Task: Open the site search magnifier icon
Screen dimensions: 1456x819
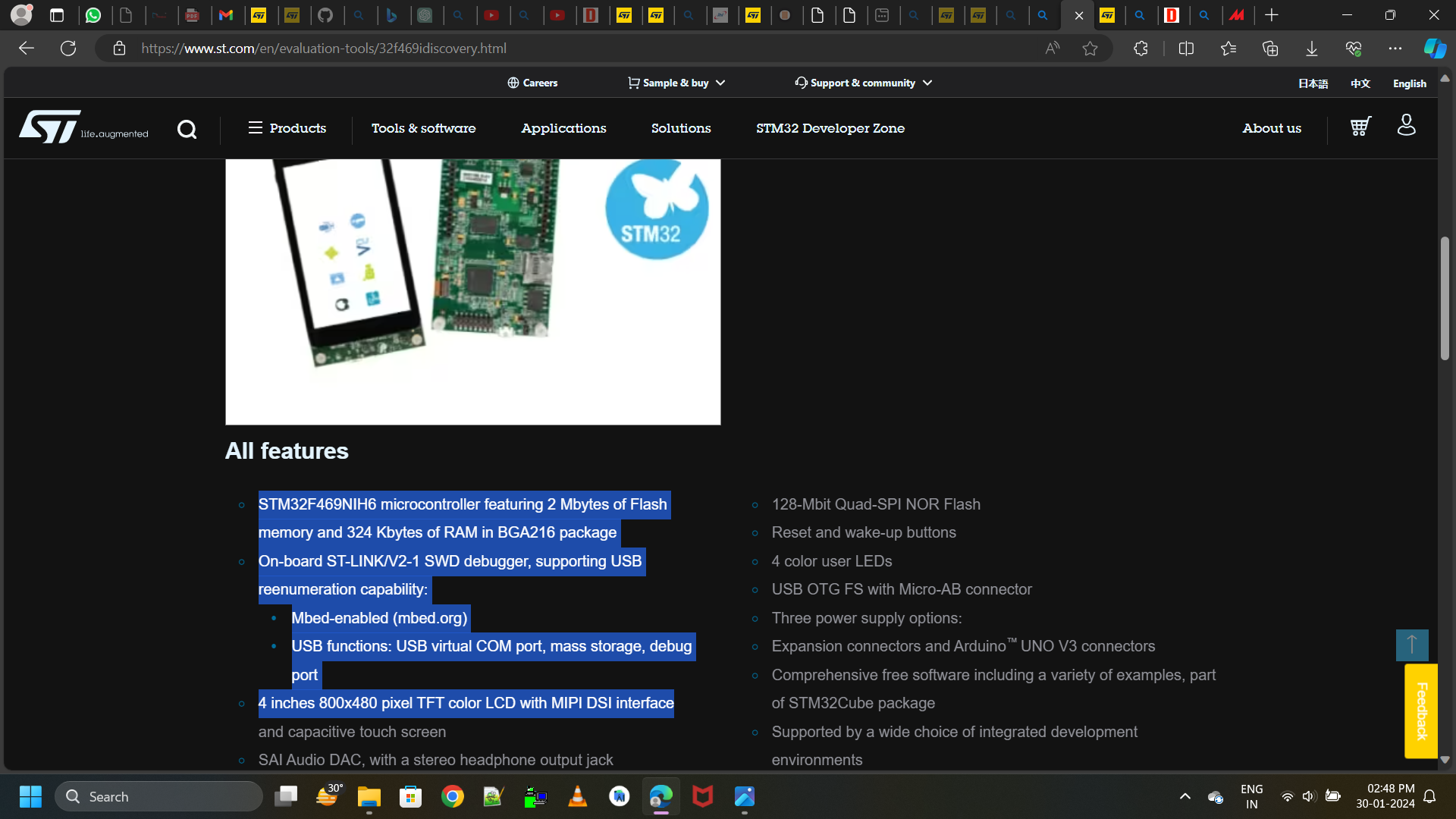Action: [187, 129]
